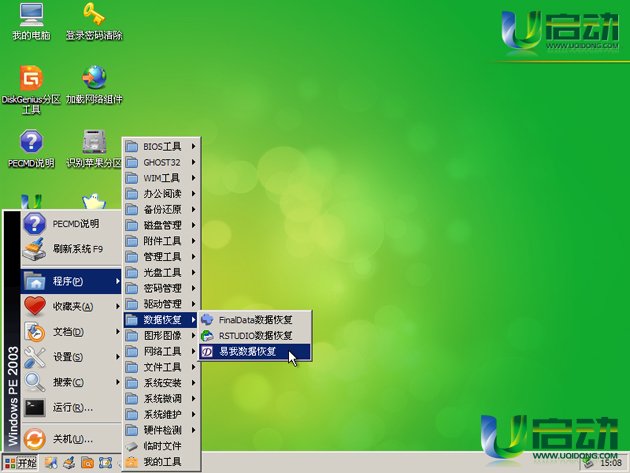Open the 网络工具 programs entry

point(161,351)
